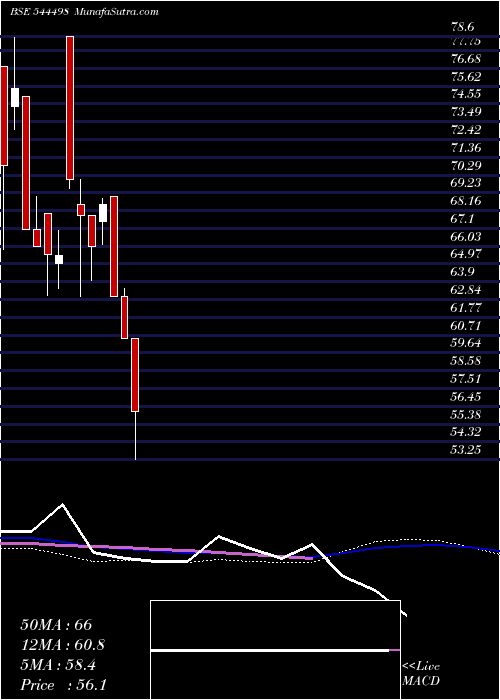Click the 72.42 axis value

pyautogui.click(x=466, y=130)
